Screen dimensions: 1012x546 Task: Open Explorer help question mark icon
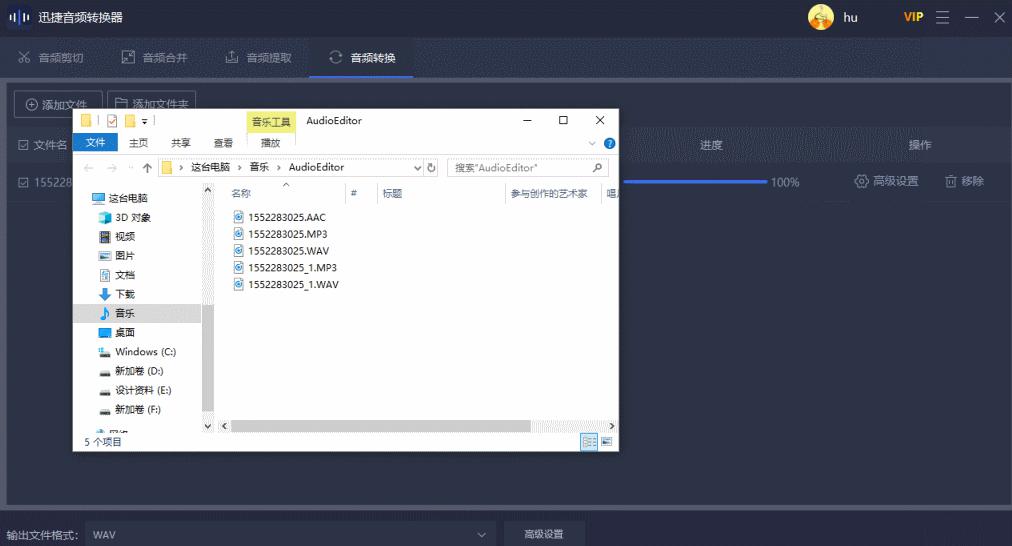click(609, 143)
